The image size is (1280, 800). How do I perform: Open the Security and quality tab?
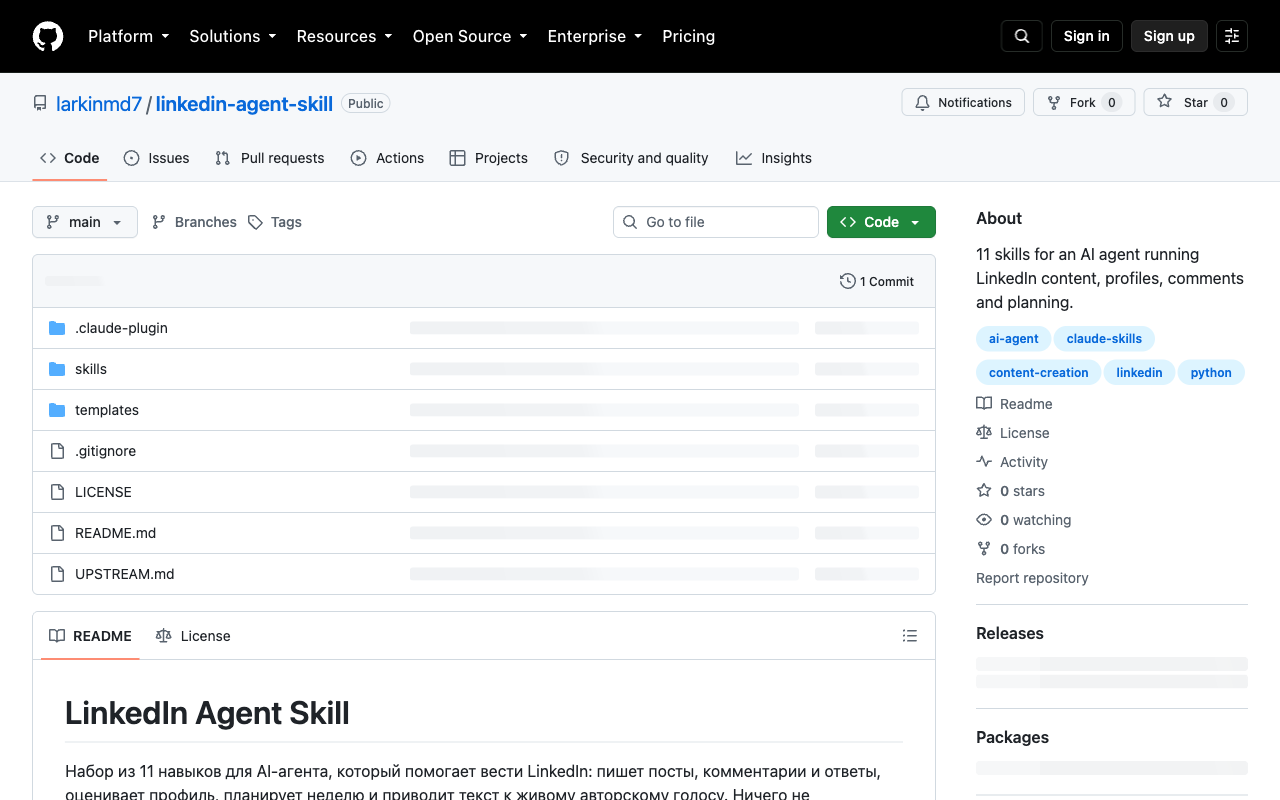coord(631,158)
